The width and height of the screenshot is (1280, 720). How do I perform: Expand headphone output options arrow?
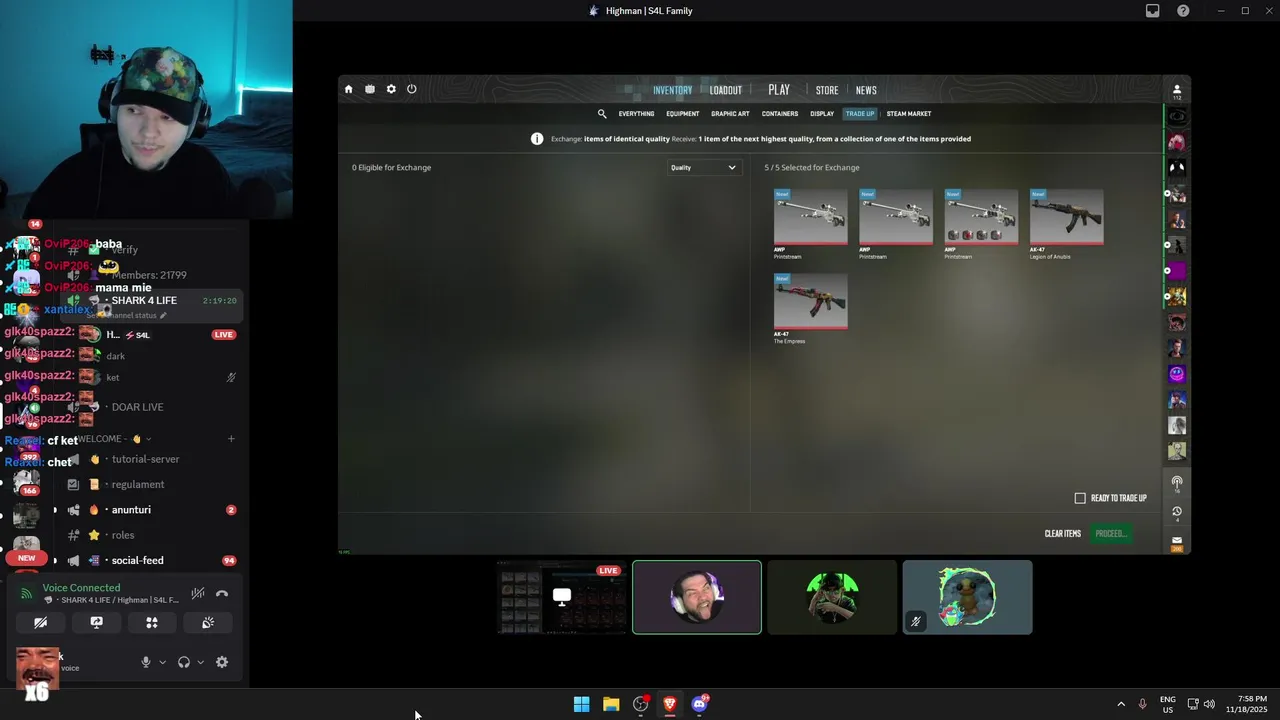200,662
